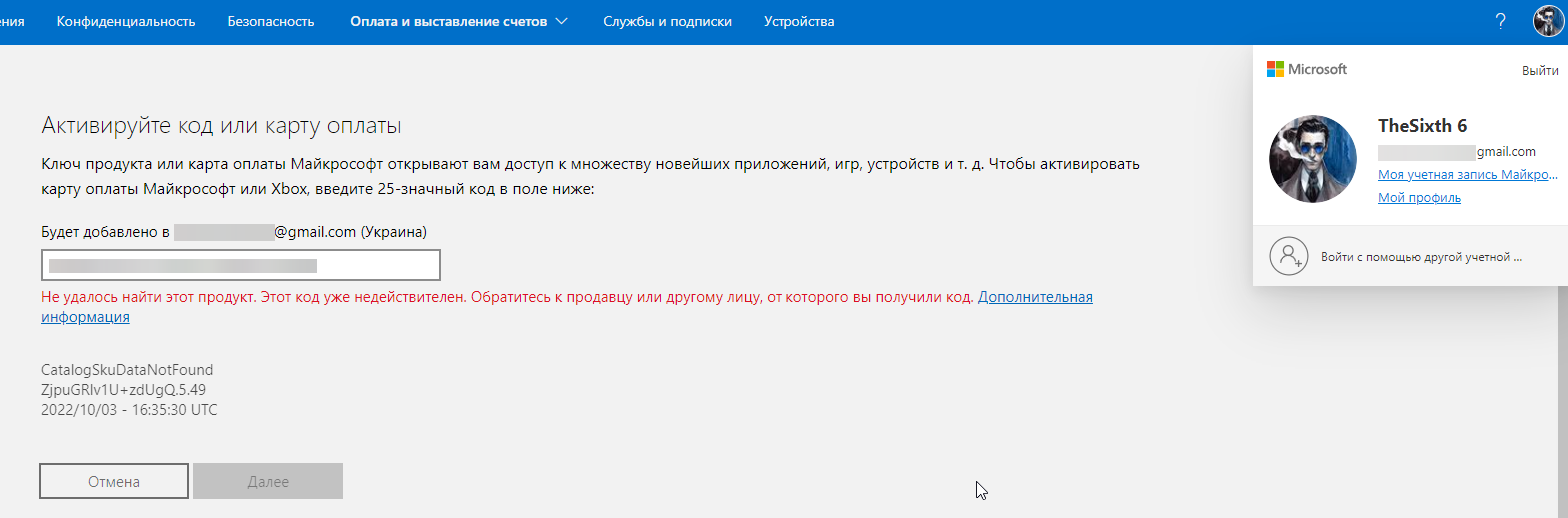
Task: Open Устройства section
Action: 798,21
